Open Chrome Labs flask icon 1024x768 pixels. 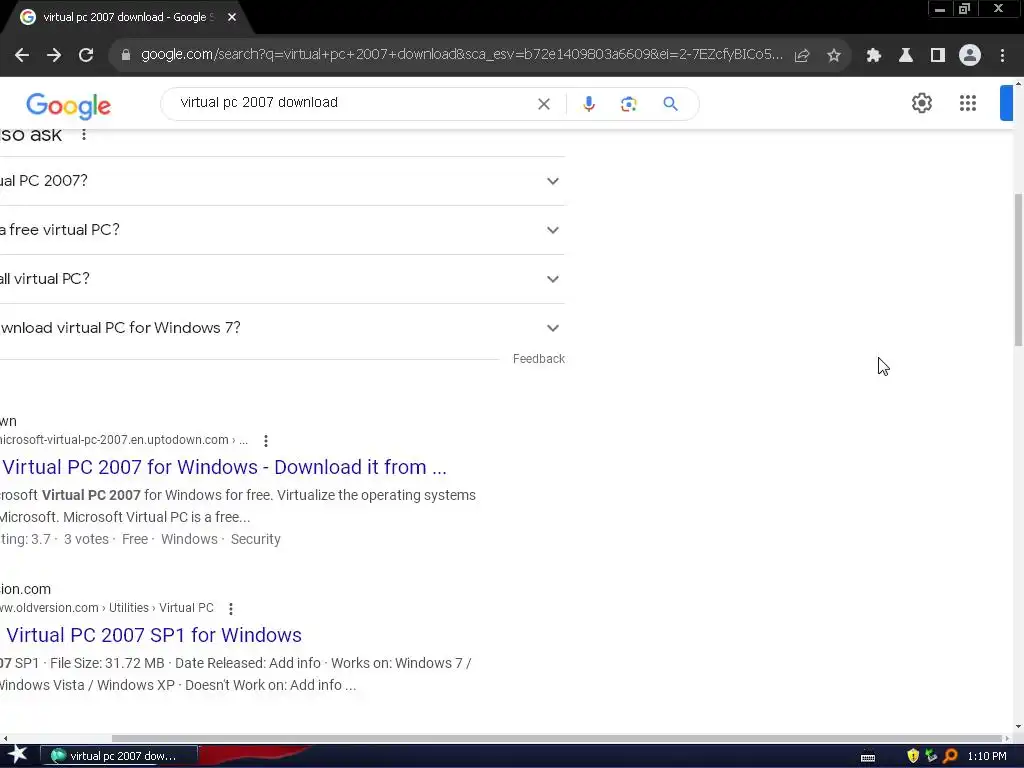point(906,56)
